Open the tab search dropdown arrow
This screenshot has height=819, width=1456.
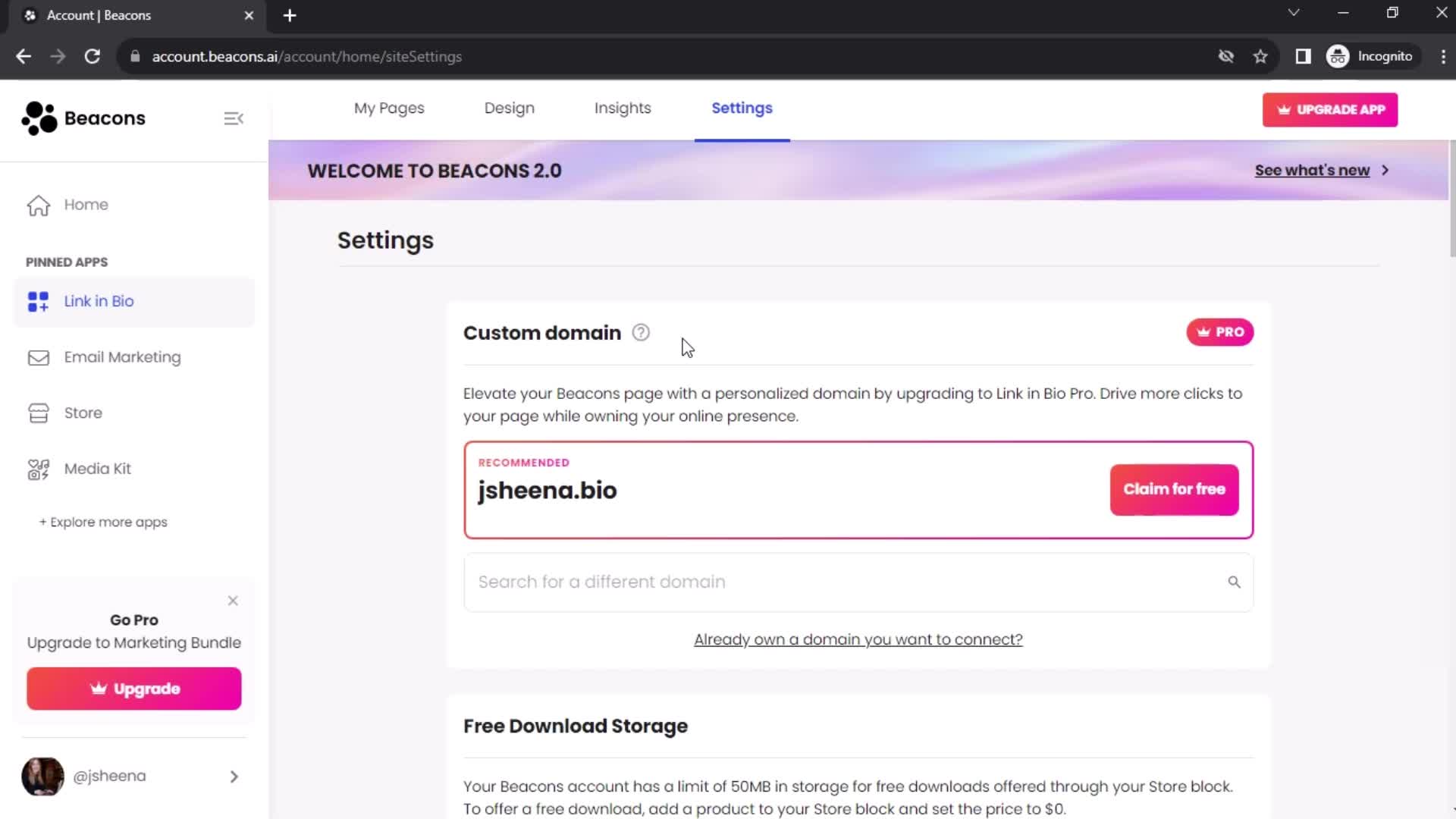[x=1294, y=13]
